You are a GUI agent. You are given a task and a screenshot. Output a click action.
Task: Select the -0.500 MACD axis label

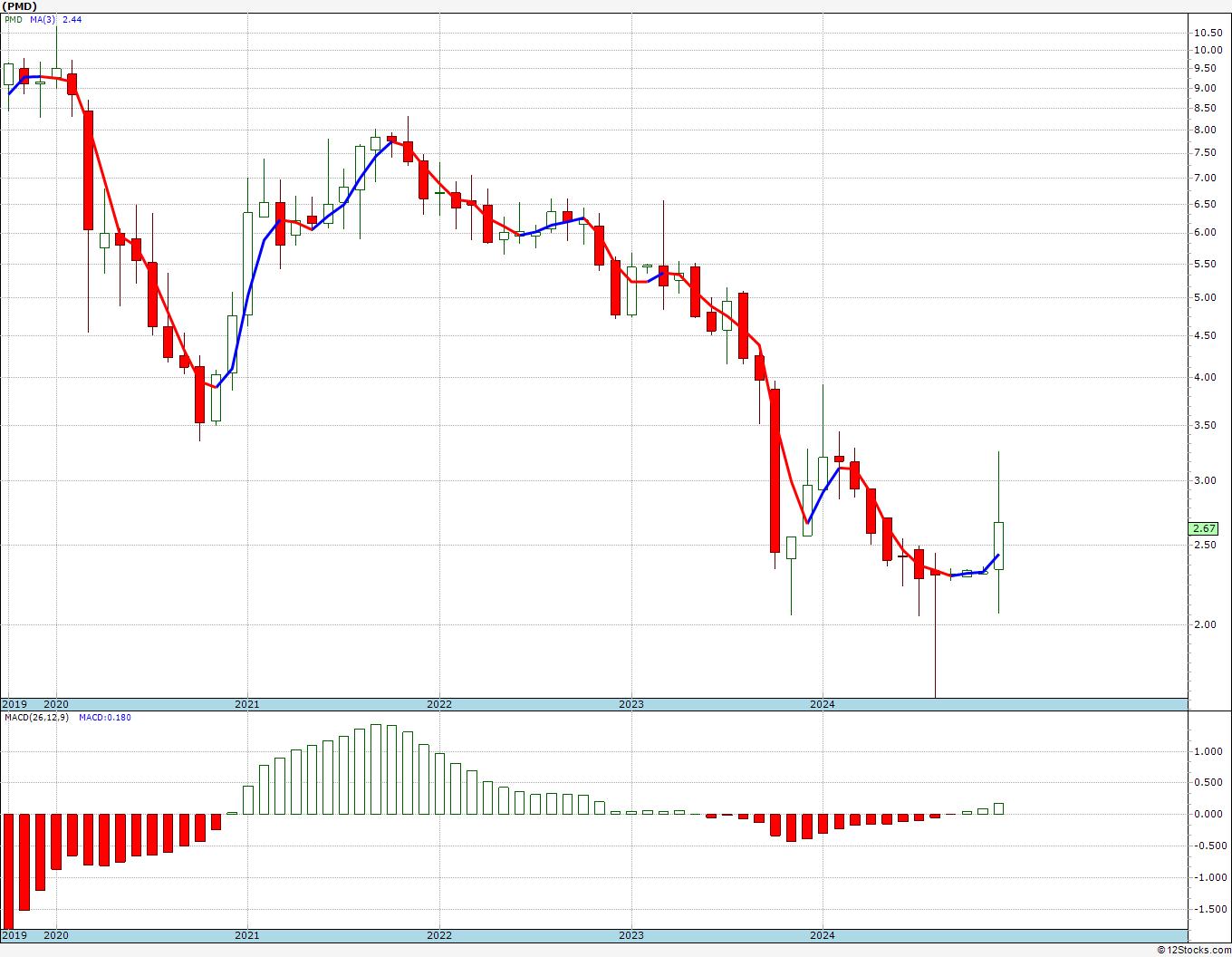point(1210,846)
